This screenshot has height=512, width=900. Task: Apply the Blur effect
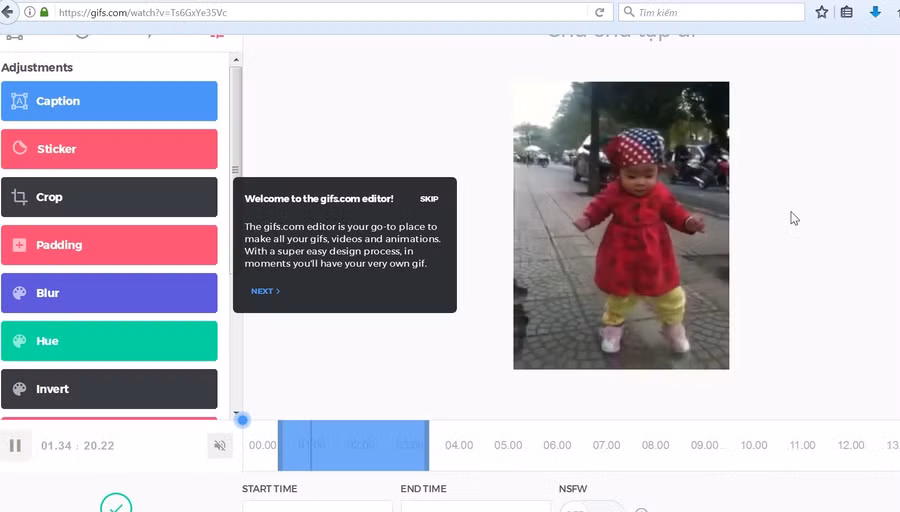[x=109, y=293]
